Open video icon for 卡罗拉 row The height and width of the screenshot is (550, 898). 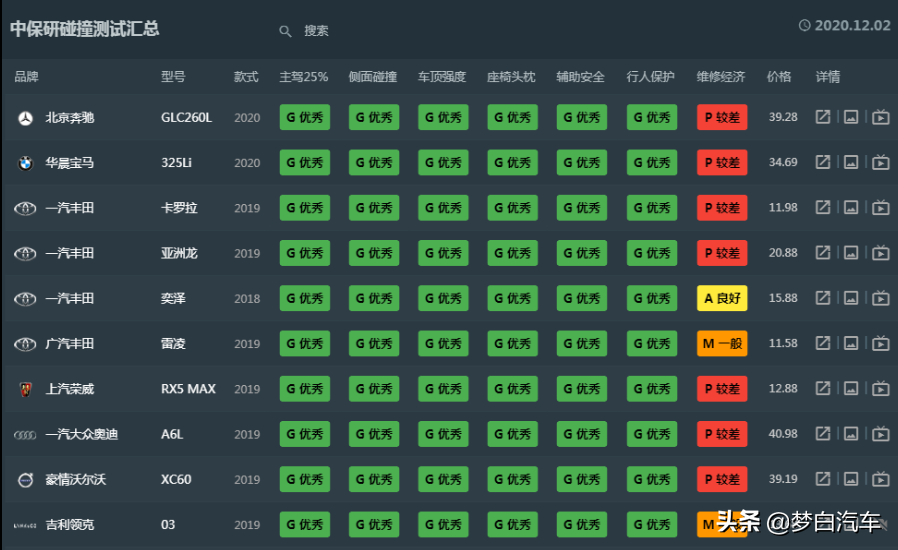pyautogui.click(x=880, y=207)
